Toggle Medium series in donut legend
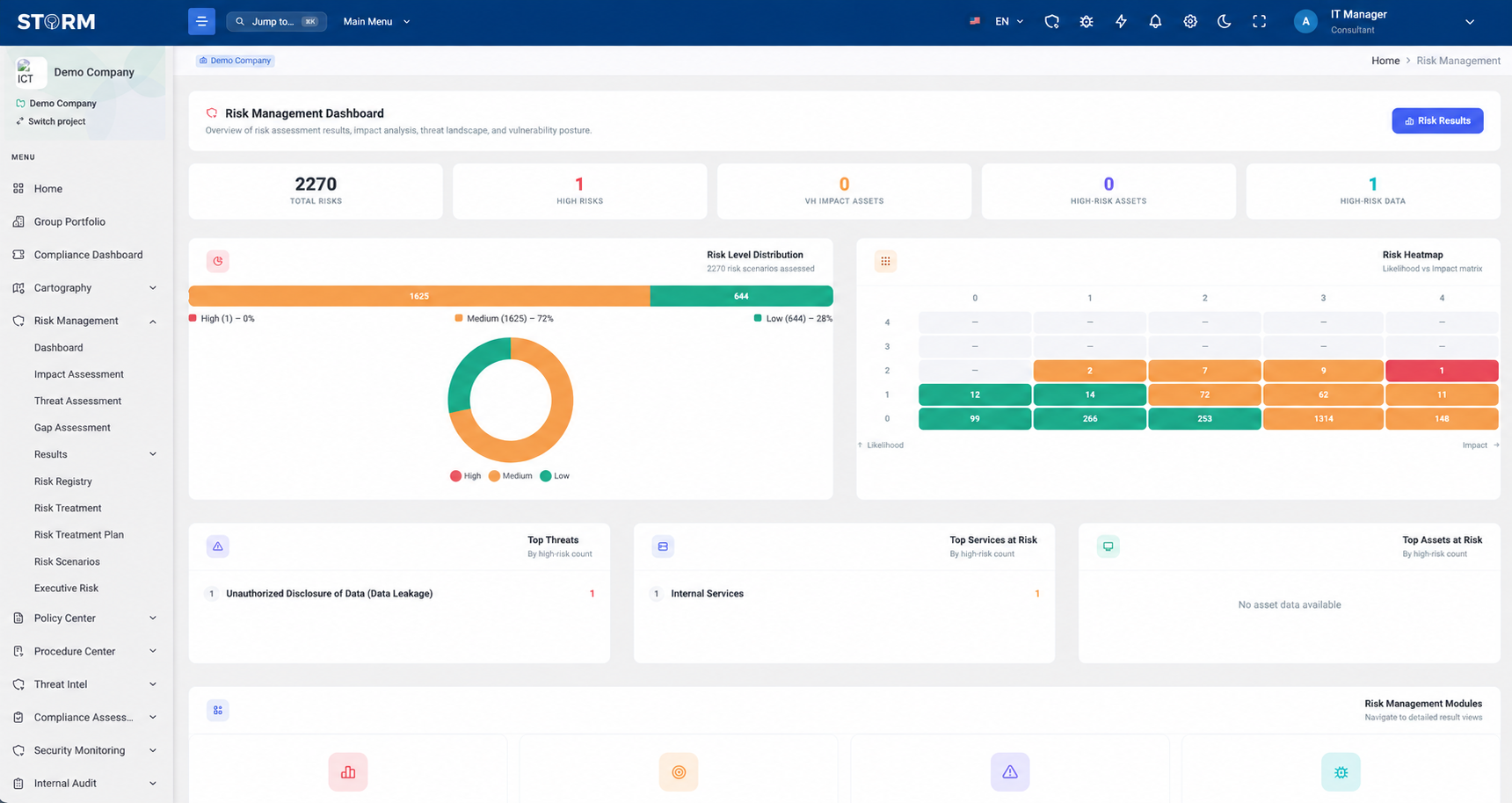 tap(511, 476)
